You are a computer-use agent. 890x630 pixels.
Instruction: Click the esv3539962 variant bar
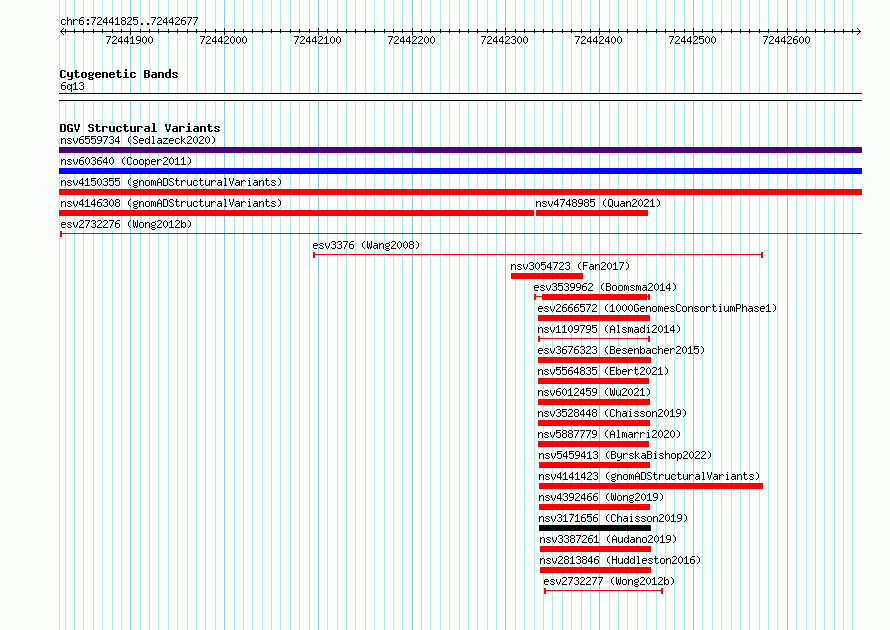coord(592,297)
